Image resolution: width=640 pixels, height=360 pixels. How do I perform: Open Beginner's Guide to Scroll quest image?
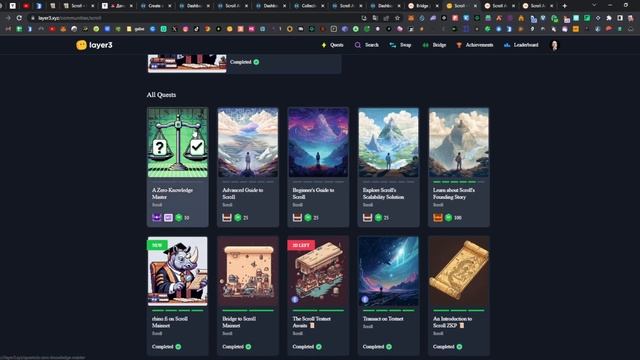318,142
